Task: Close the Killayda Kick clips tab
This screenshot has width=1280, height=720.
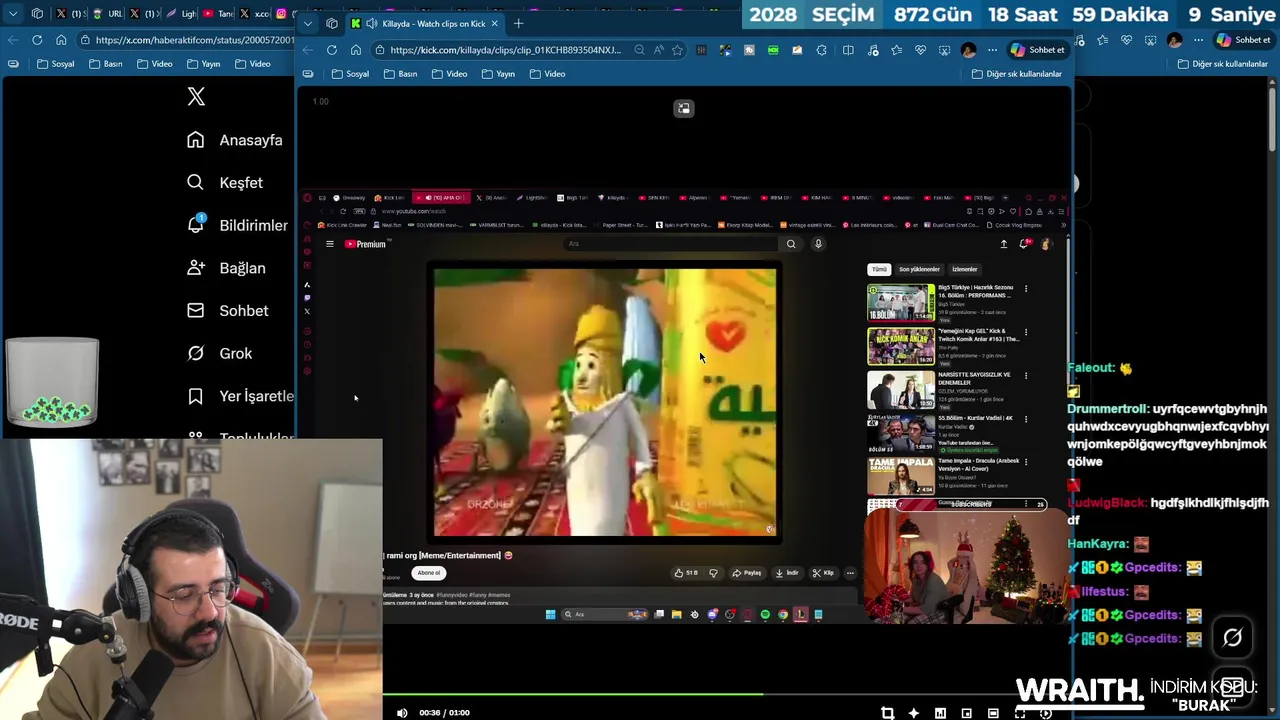Action: (494, 23)
